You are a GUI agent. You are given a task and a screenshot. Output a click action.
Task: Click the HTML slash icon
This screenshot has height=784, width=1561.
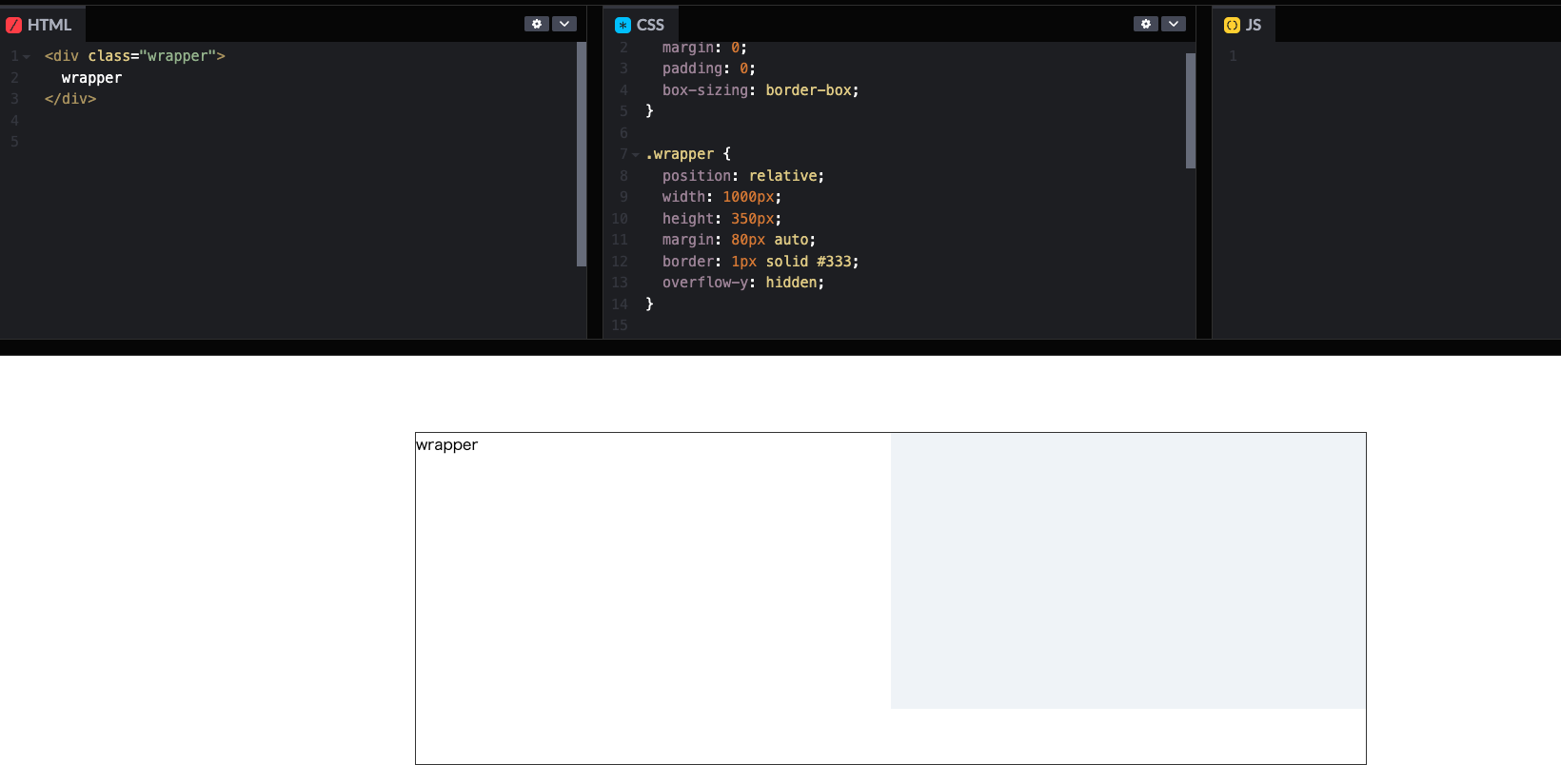point(14,26)
